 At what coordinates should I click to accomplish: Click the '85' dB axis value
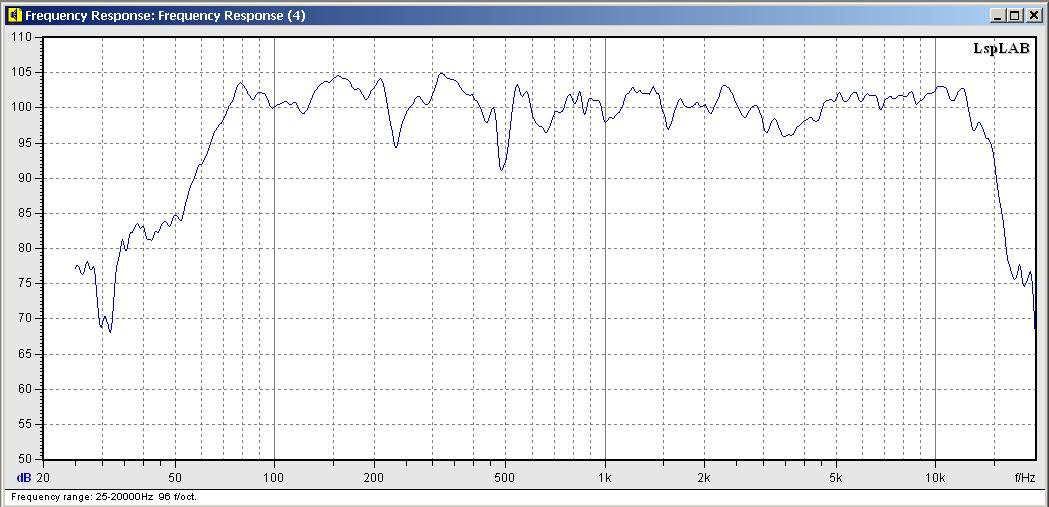[25, 213]
